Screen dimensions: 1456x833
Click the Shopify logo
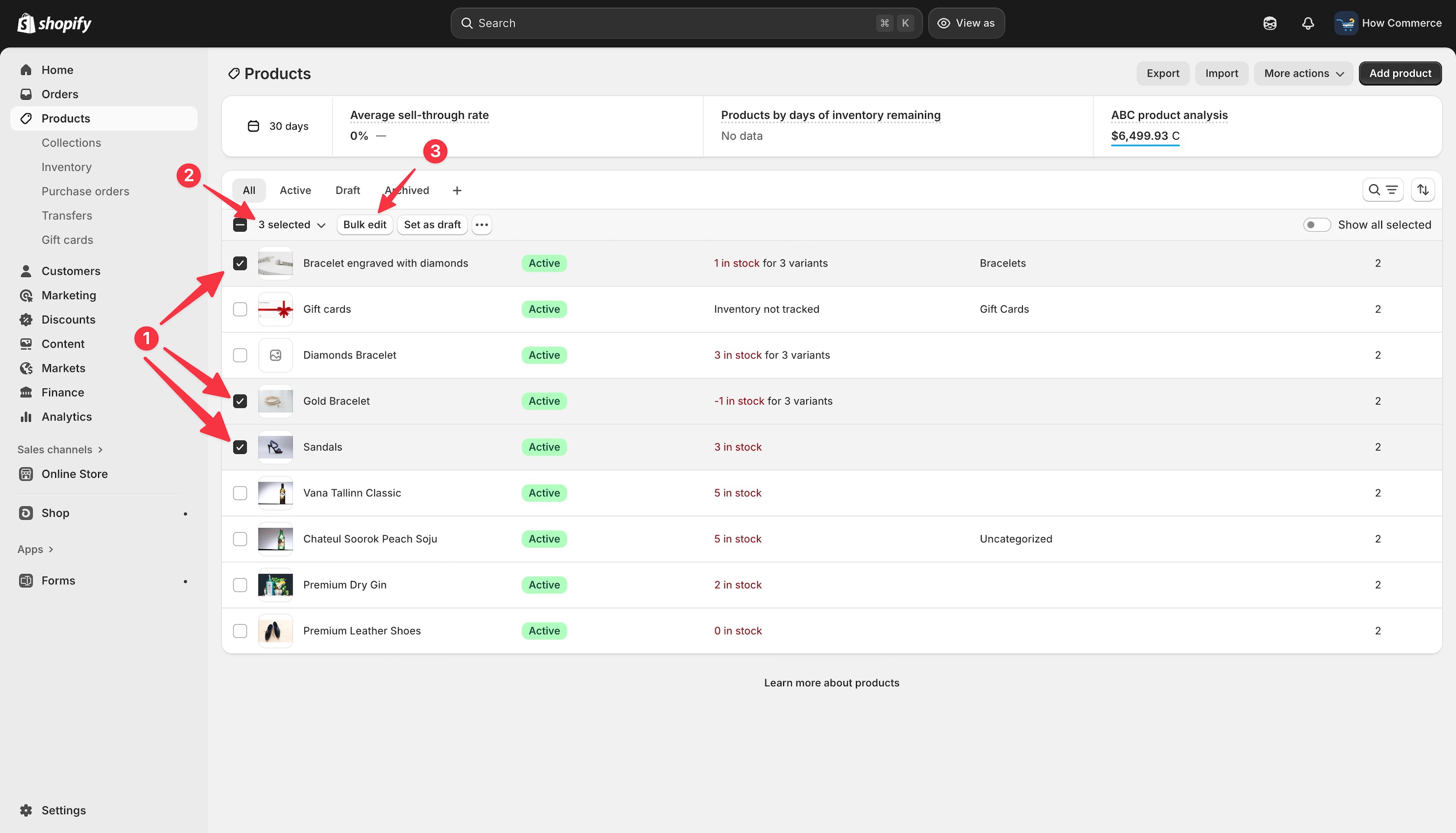point(54,23)
